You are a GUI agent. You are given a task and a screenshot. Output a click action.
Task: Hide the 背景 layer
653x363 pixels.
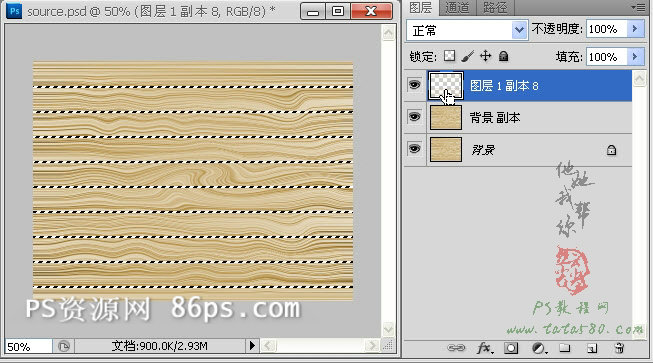[414, 149]
